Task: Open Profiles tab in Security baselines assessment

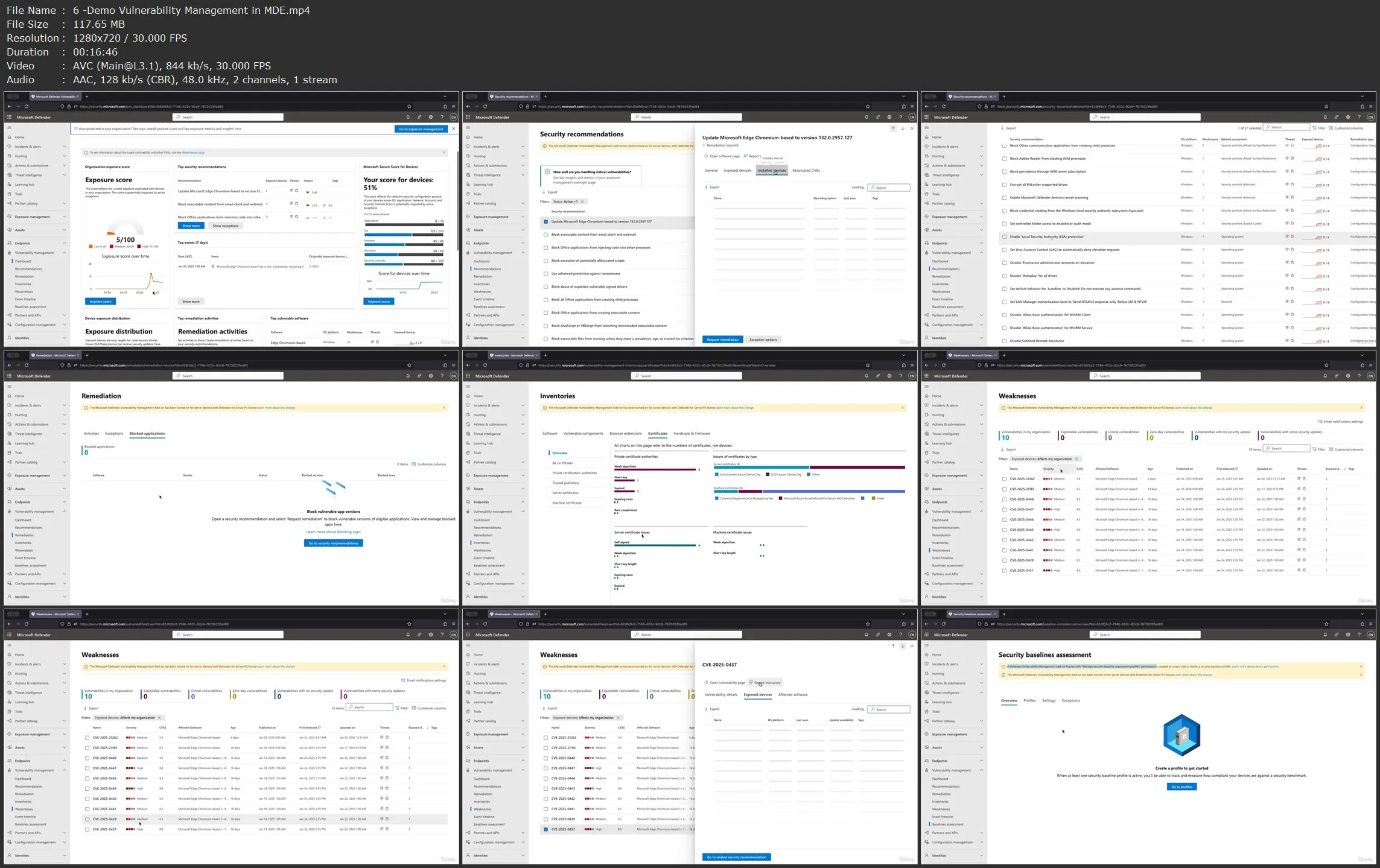Action: coord(1029,701)
